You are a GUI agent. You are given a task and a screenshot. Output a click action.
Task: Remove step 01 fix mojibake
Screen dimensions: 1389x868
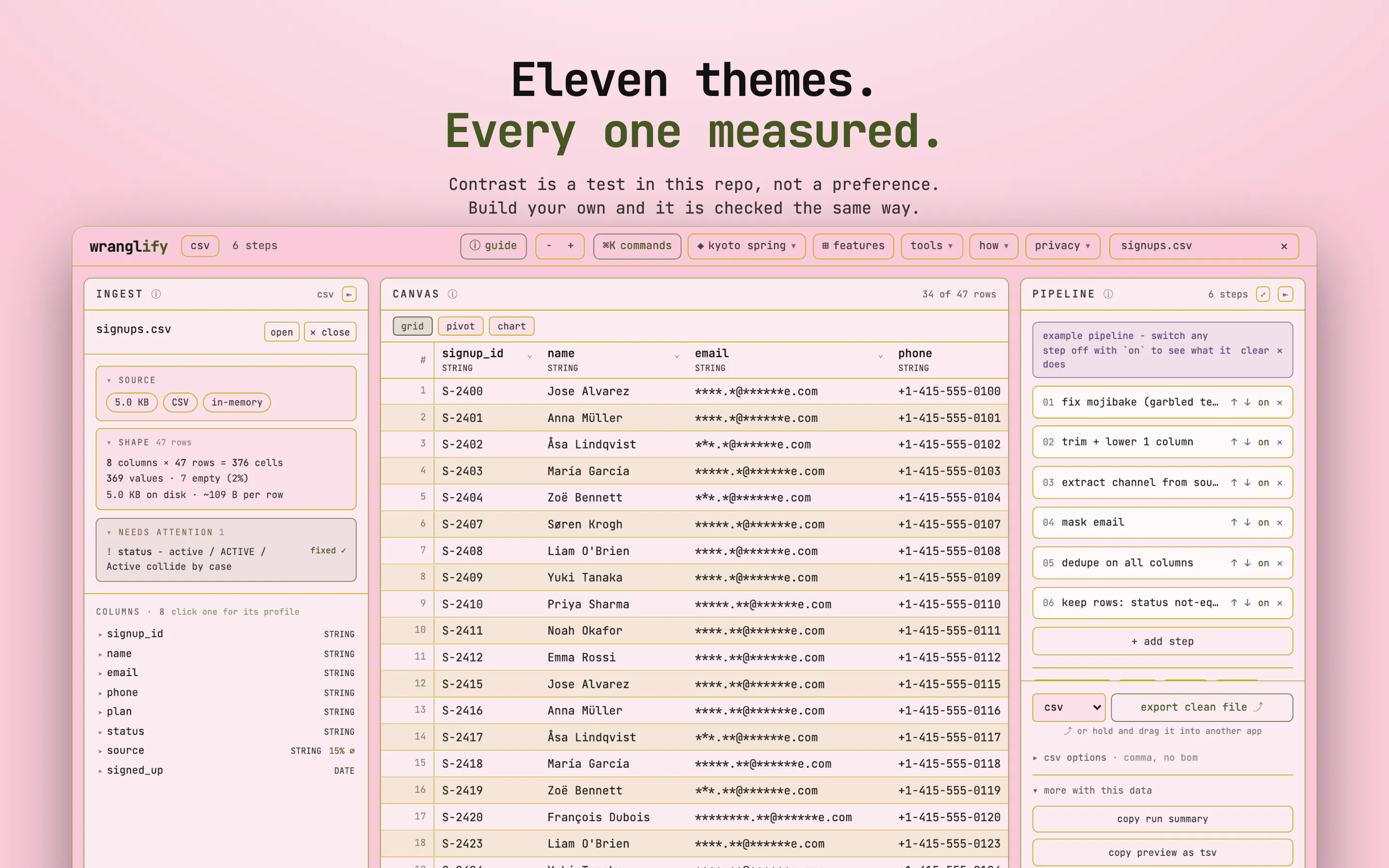tap(1280, 403)
